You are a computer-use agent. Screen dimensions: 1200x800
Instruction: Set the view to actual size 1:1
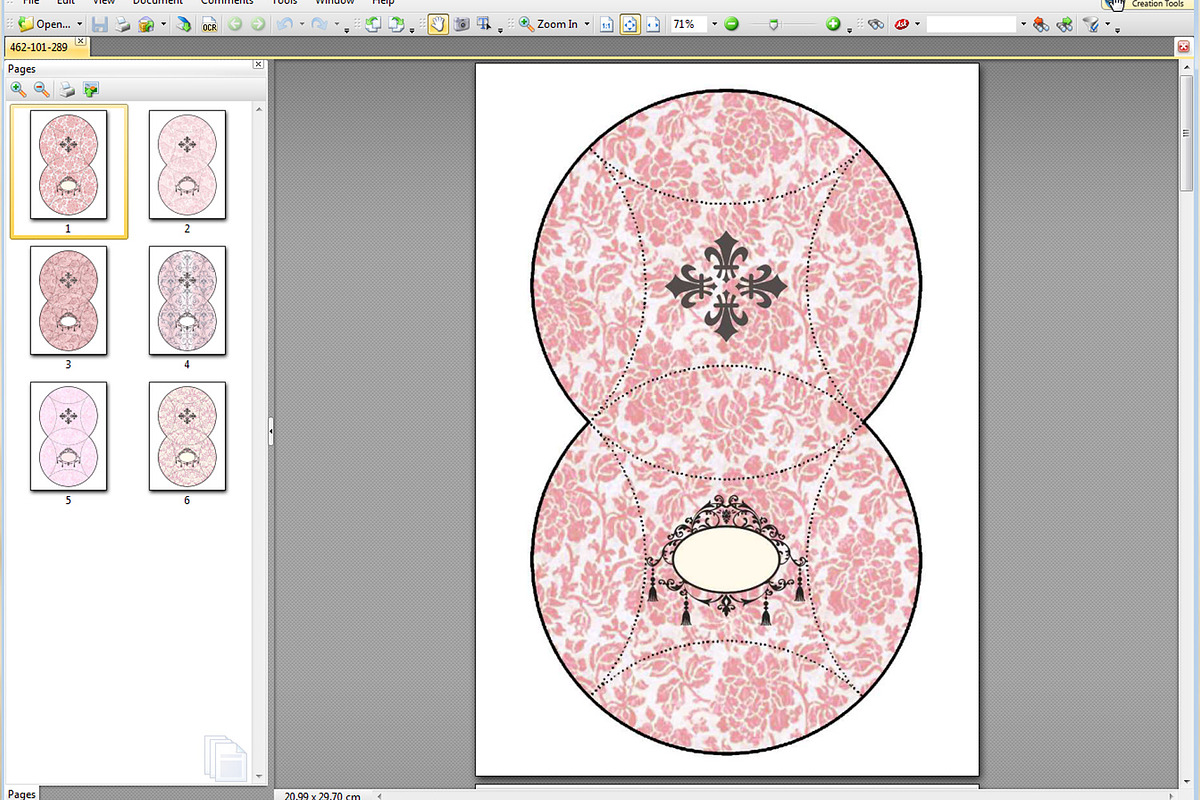[607, 24]
